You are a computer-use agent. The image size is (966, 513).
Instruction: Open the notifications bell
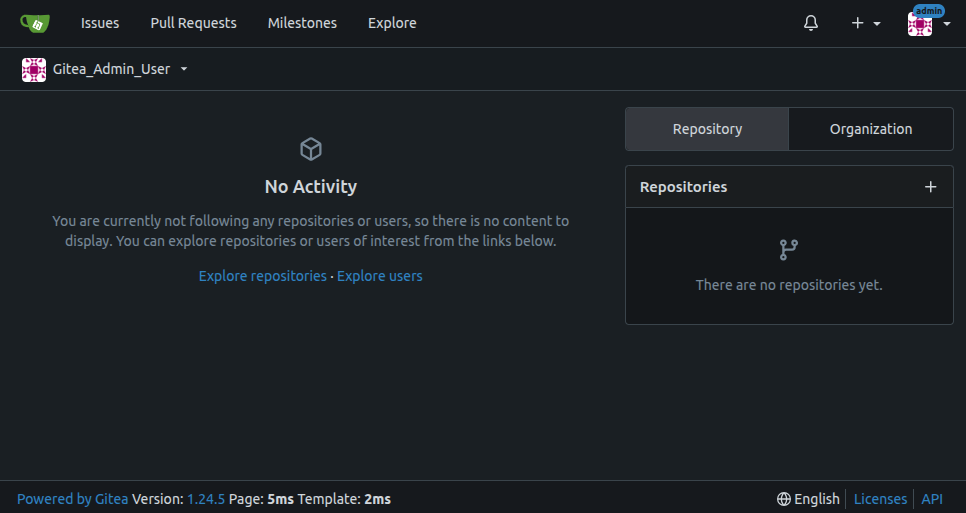[811, 23]
